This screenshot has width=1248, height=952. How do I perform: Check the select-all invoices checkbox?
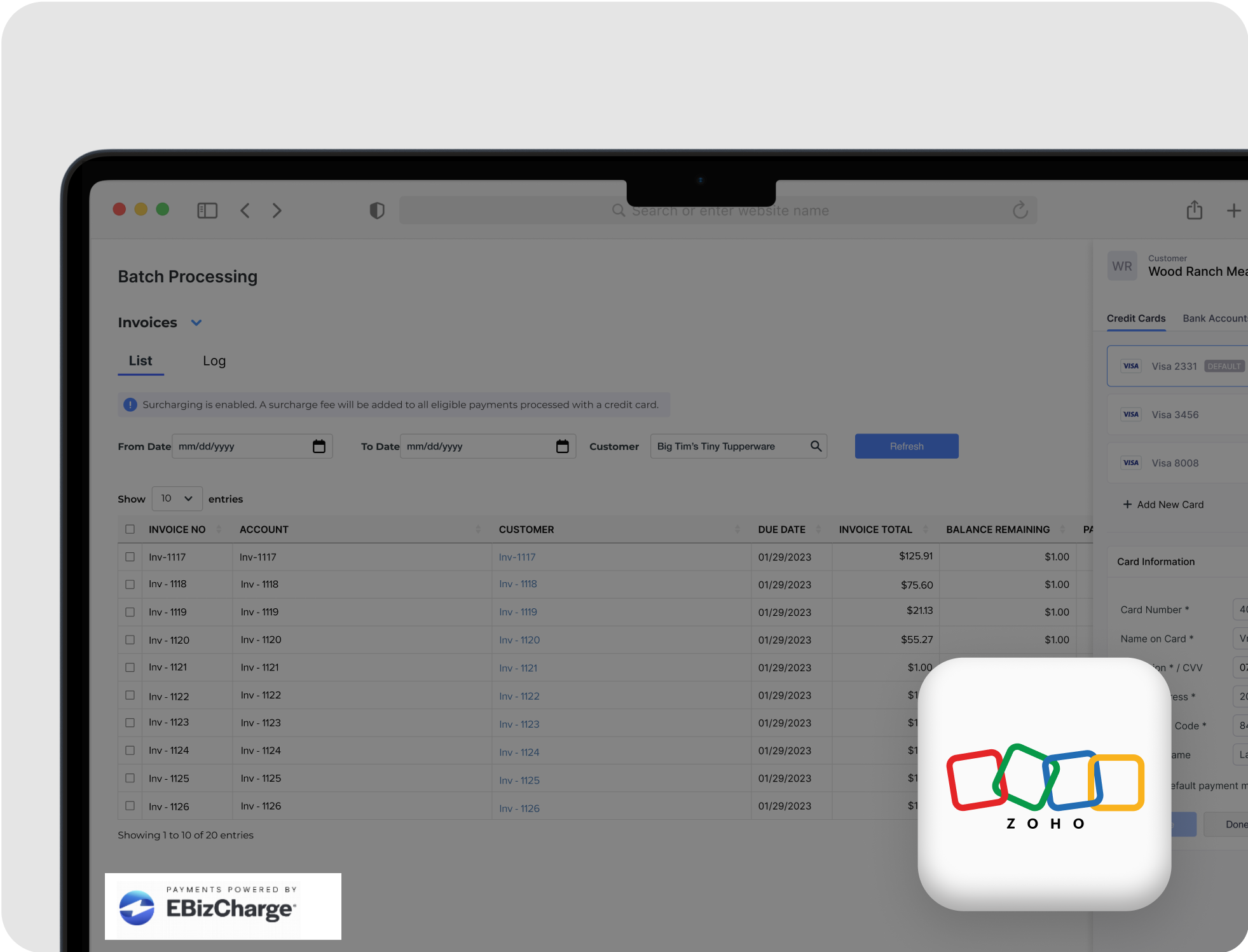pos(130,529)
